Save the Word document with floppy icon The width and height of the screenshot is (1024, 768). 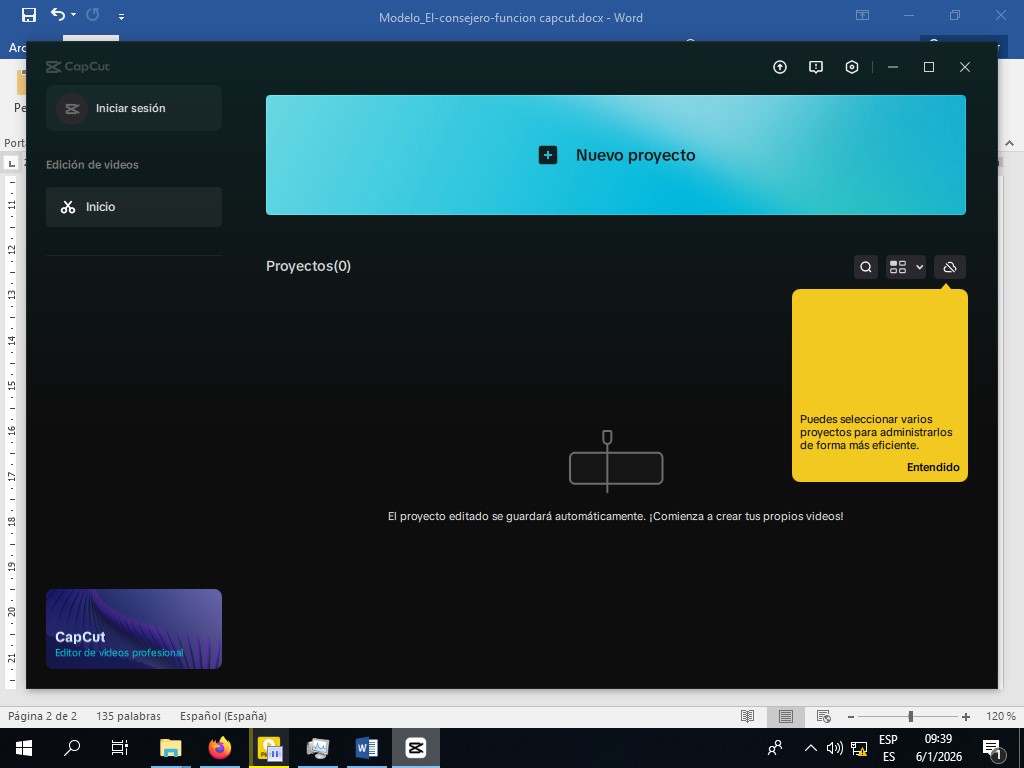pos(29,15)
